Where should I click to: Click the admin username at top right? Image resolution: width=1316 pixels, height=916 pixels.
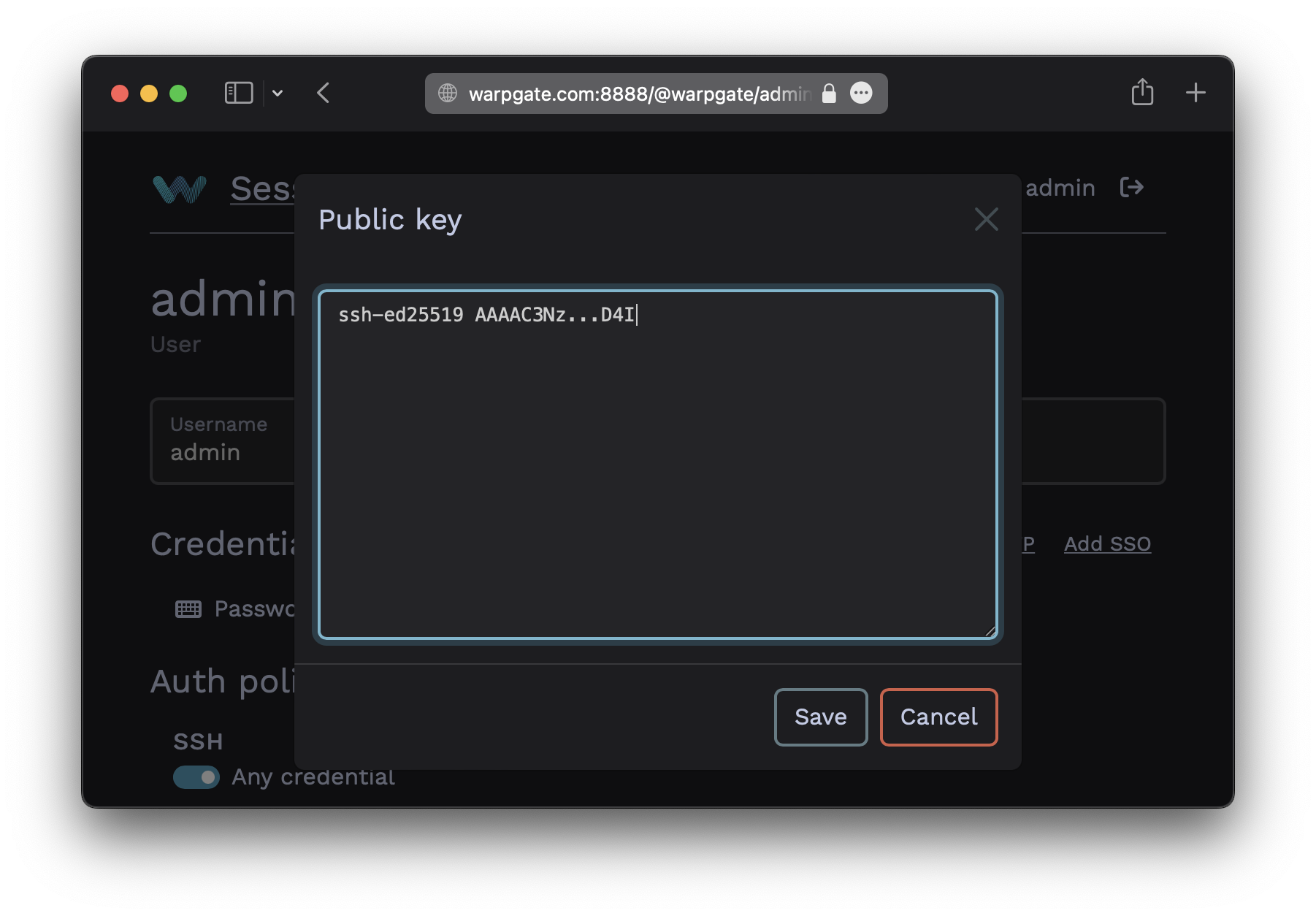coord(1060,188)
